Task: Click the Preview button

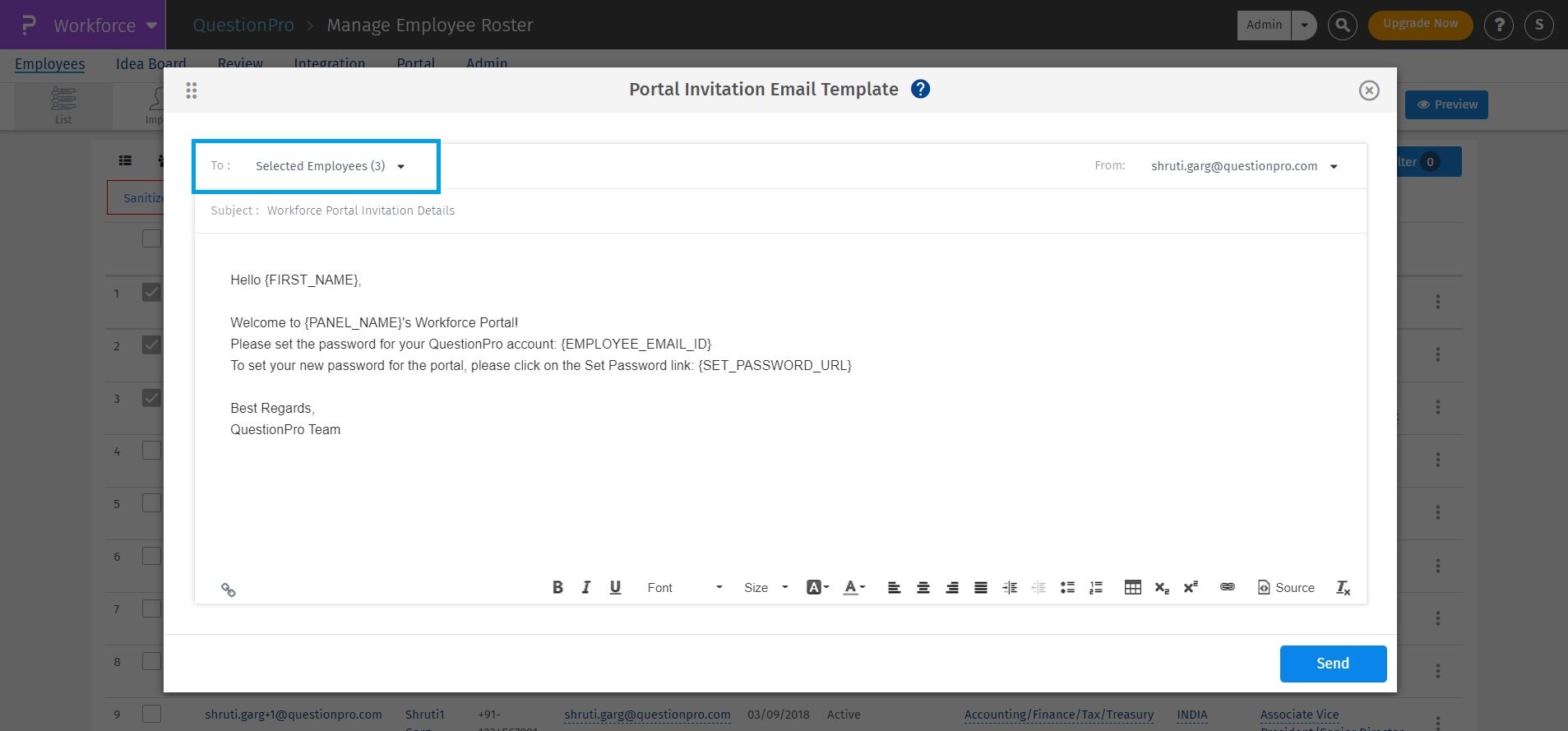Action: pyautogui.click(x=1446, y=104)
